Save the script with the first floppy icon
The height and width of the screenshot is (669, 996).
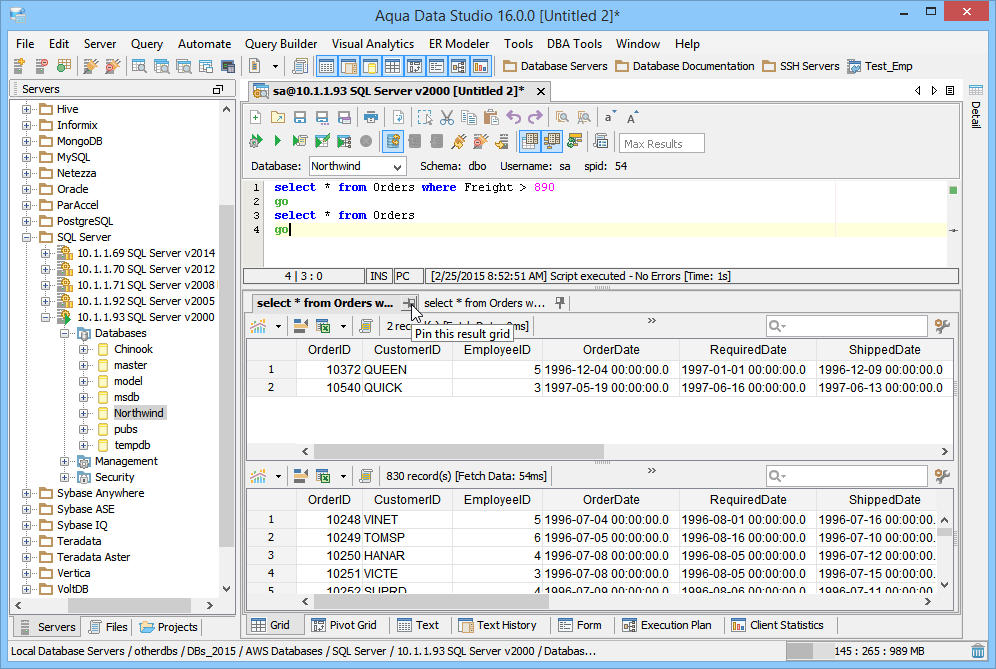[300, 118]
